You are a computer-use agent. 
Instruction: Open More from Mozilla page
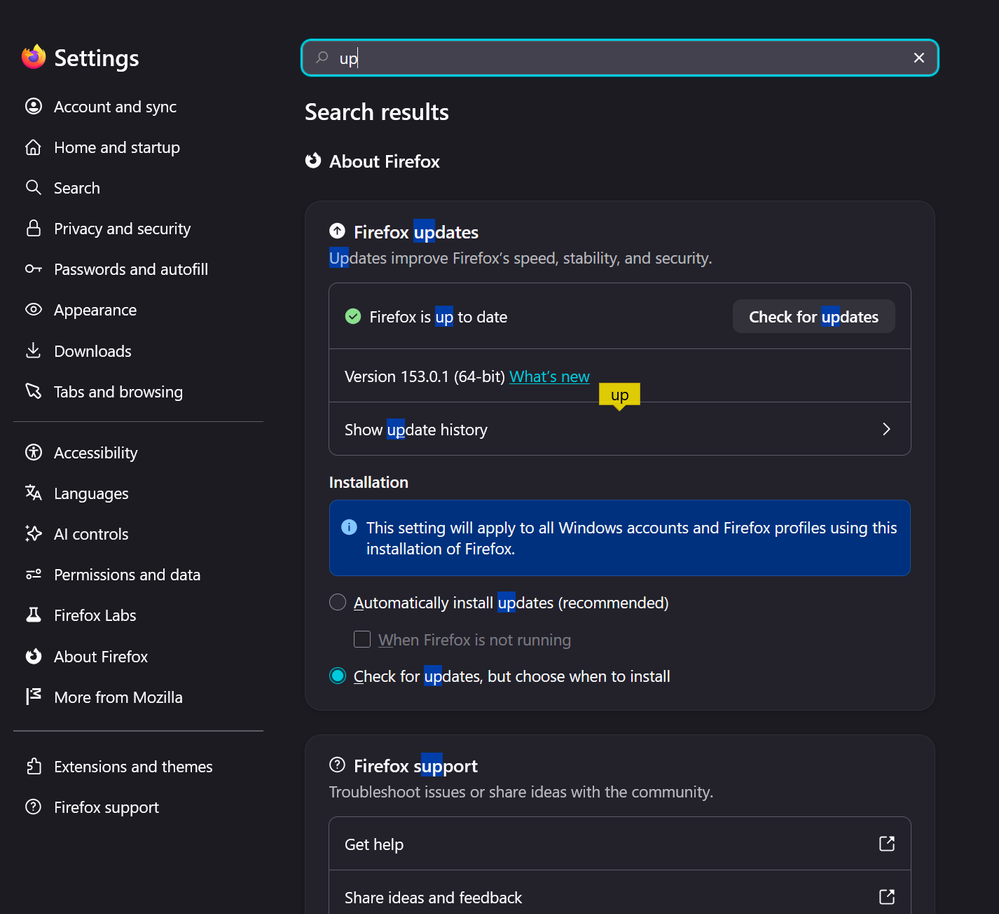pos(118,697)
